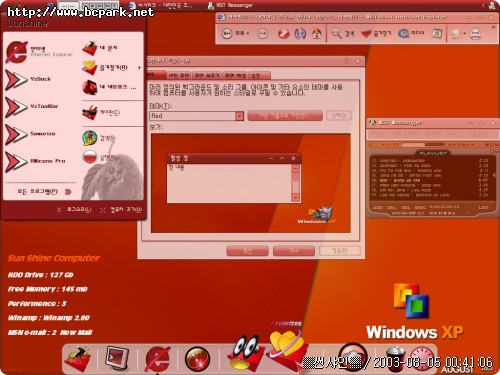This screenshot has width=500, height=375.
Task: Open My Network Places in the start menu
Action: click(109, 87)
